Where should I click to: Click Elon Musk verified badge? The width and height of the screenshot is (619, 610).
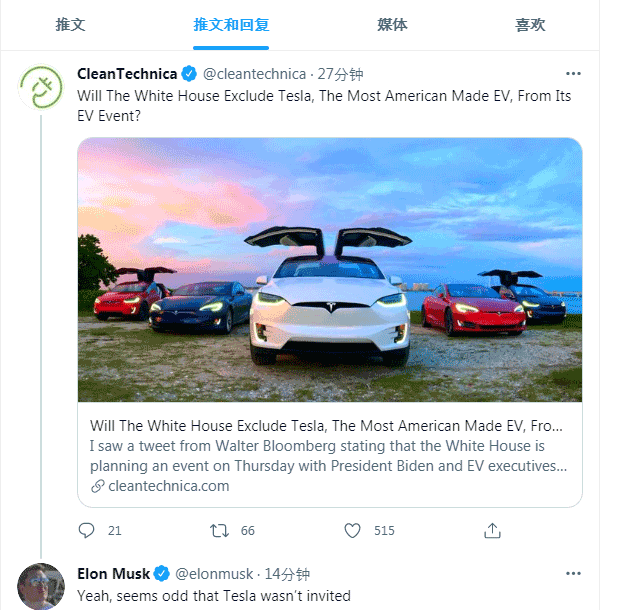click(x=161, y=574)
